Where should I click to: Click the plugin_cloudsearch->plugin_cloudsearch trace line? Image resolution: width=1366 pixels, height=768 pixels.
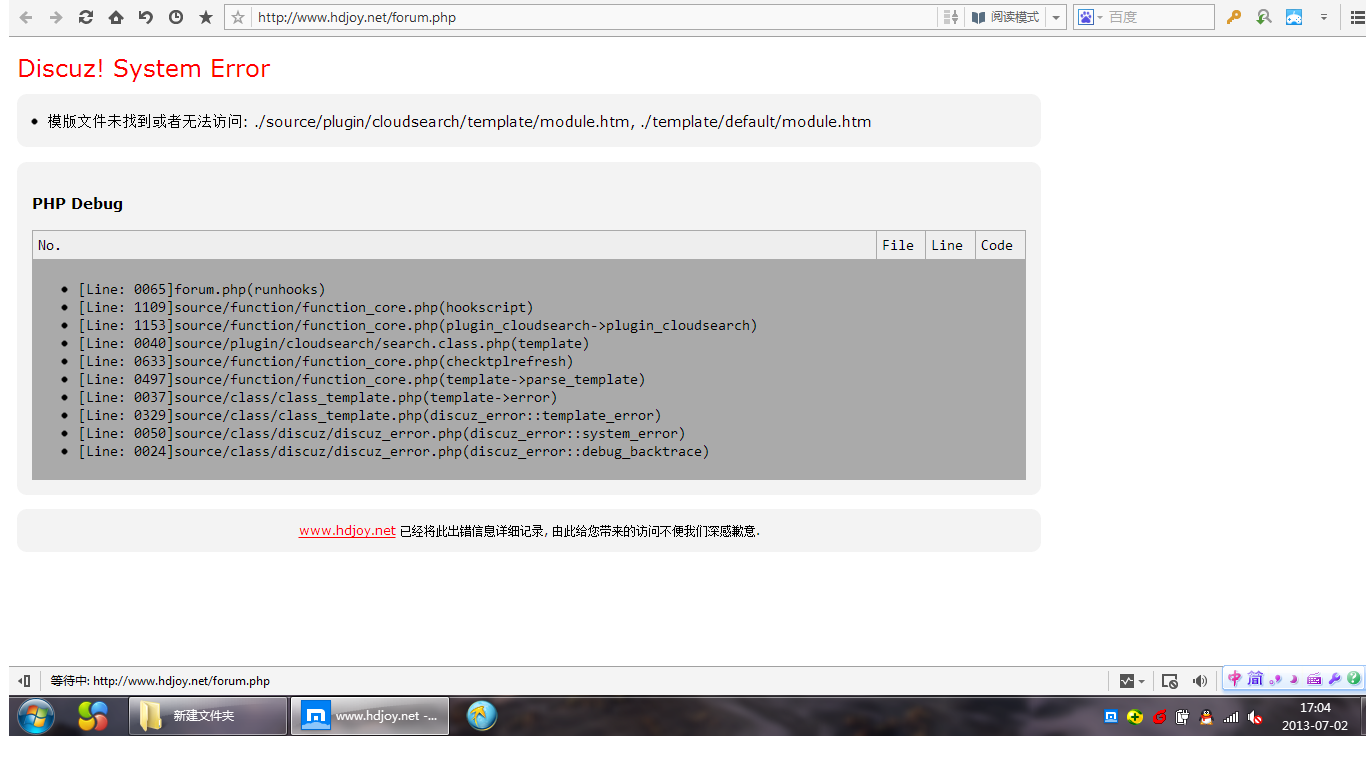(418, 325)
